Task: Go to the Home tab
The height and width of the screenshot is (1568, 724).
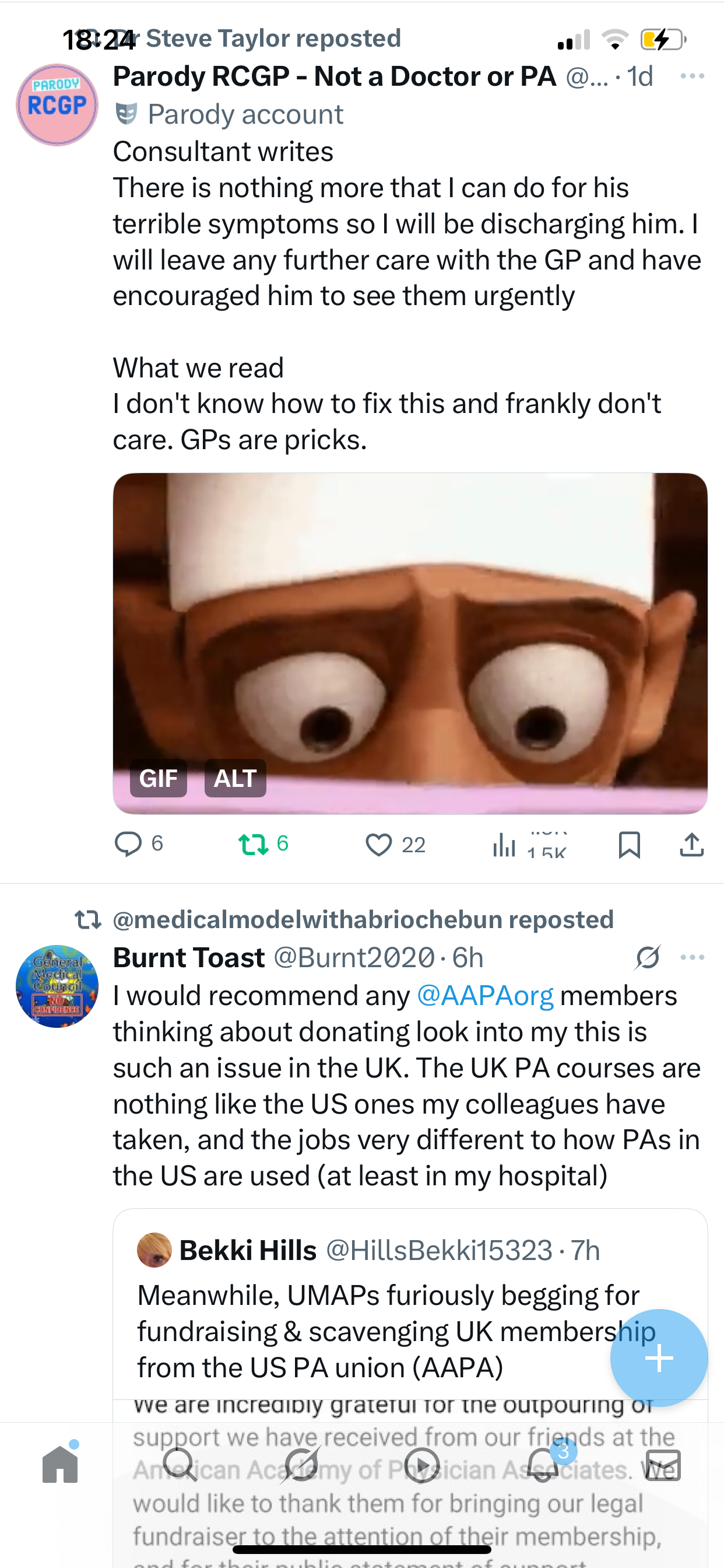Action: click(60, 1465)
